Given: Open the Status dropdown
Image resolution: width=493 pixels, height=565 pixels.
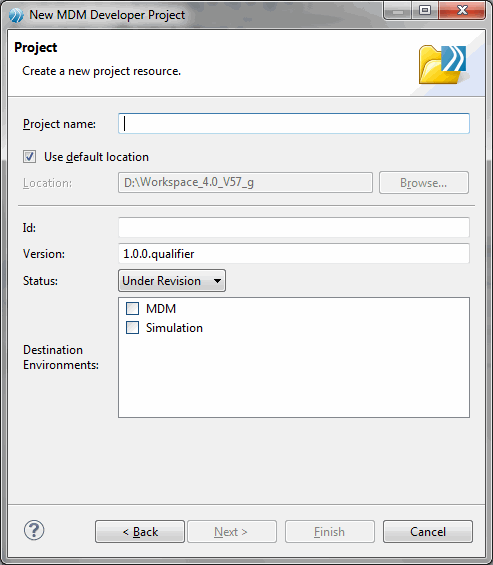Looking at the screenshot, I should coord(172,280).
